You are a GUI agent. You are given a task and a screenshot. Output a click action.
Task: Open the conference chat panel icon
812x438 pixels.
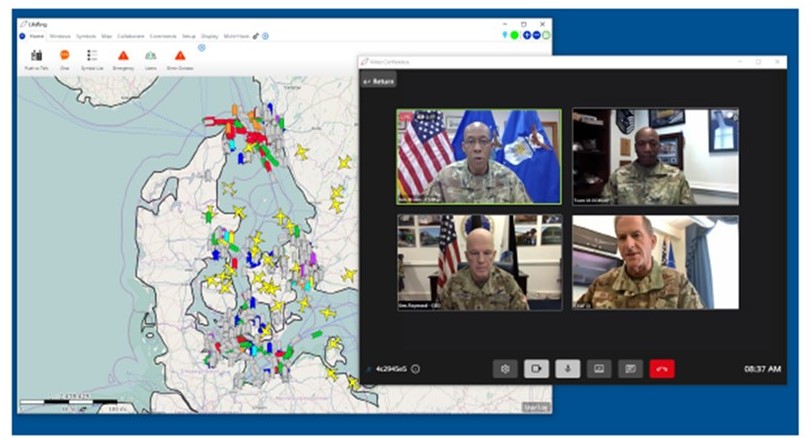[630, 369]
